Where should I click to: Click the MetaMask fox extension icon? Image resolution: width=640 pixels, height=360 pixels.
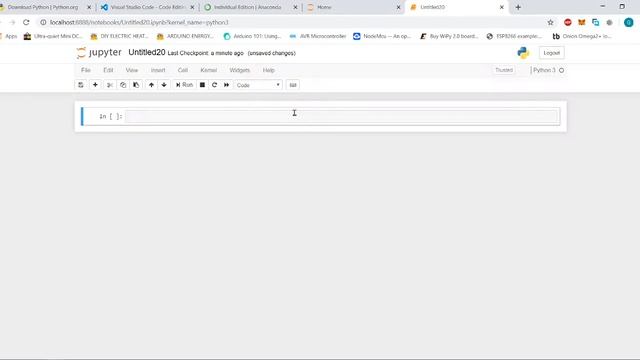pos(582,22)
